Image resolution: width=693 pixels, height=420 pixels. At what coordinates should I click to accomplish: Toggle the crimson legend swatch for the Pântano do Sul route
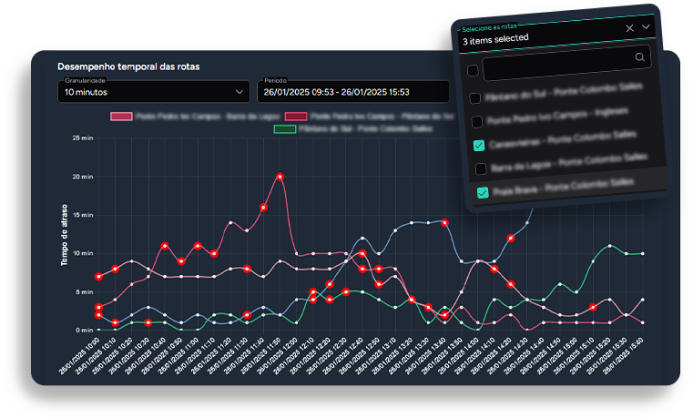point(296,116)
